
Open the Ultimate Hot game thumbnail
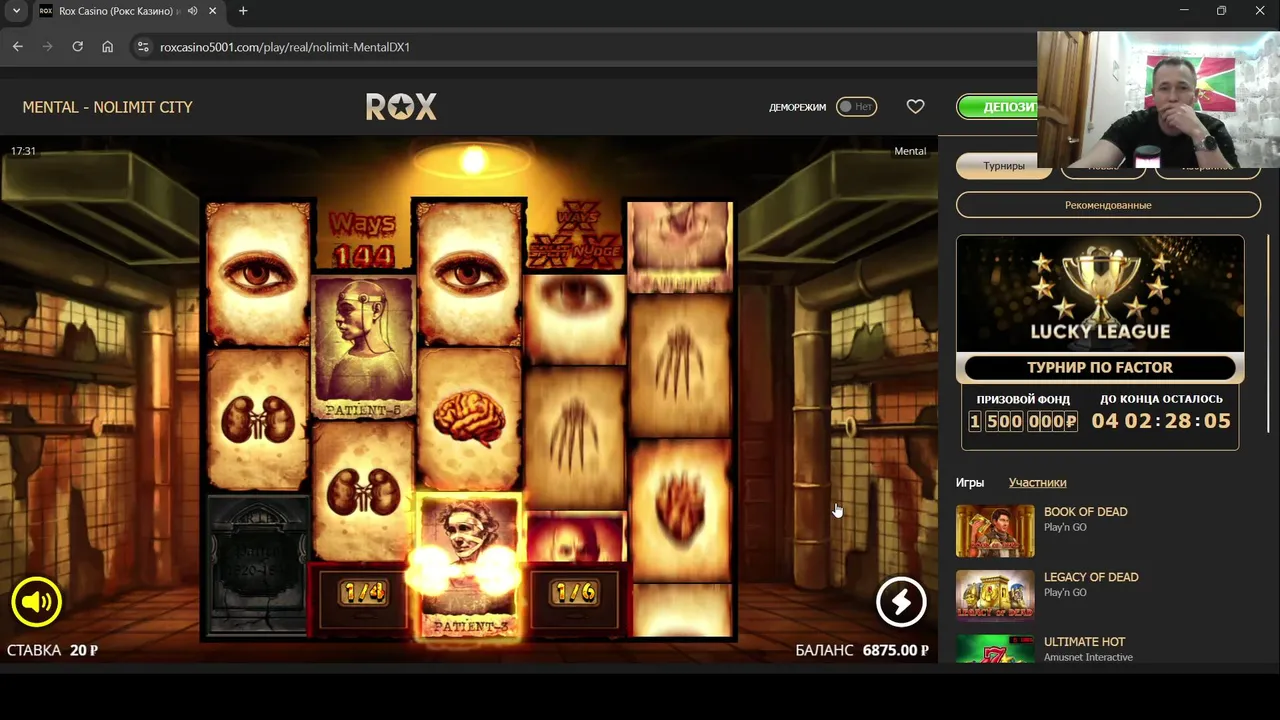tap(995, 649)
